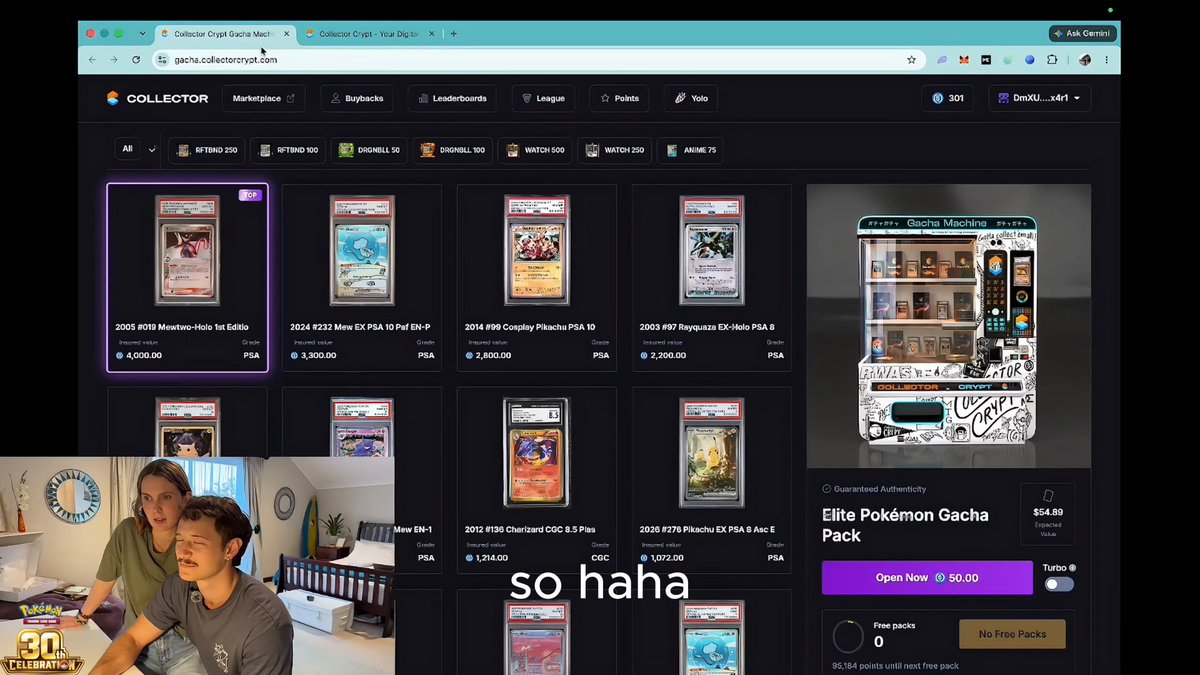This screenshot has width=1200, height=675.
Task: Click the Open Now 50.00 button
Action: [x=927, y=577]
